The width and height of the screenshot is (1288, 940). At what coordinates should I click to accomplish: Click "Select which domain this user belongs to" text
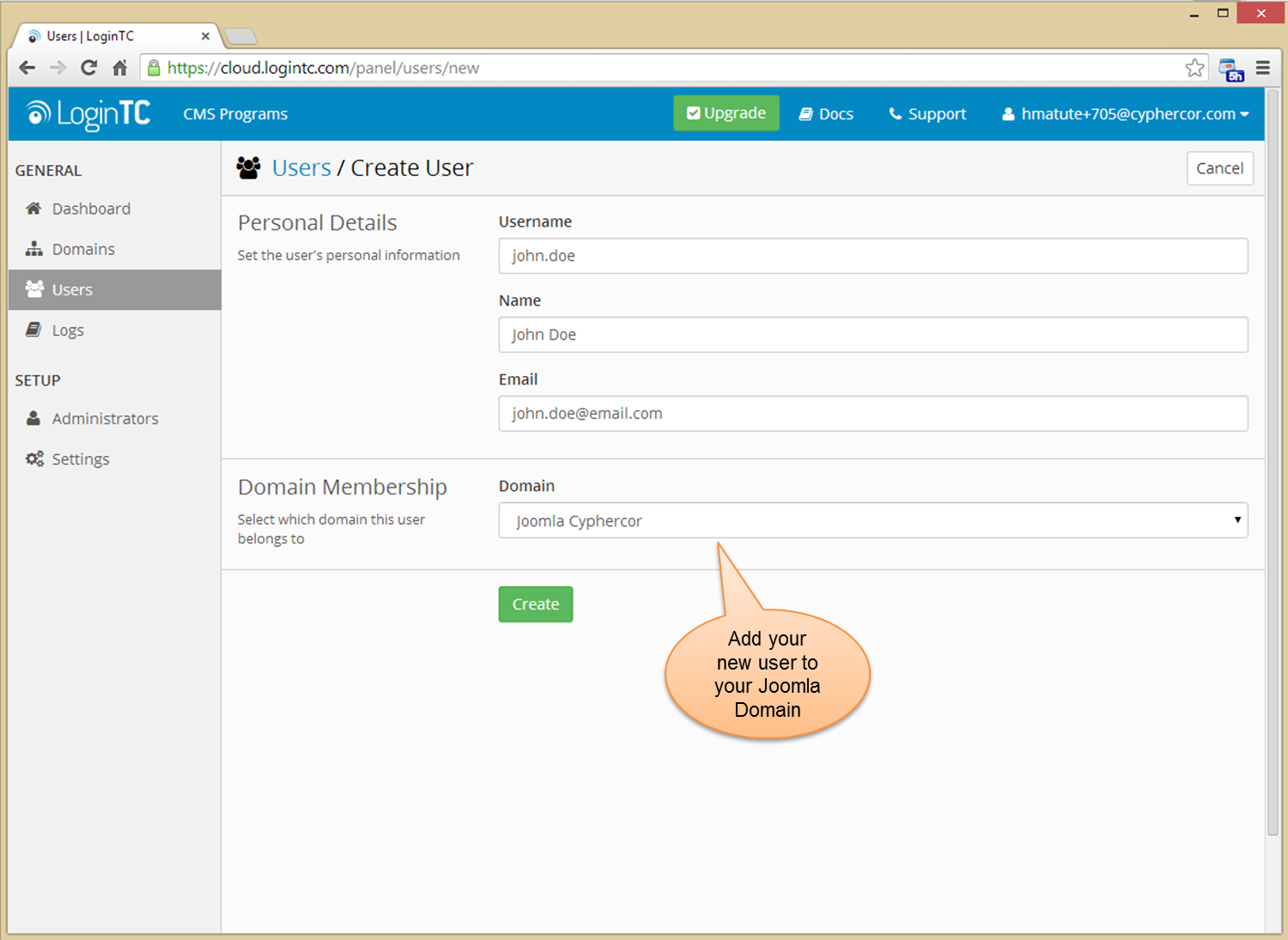coord(331,529)
